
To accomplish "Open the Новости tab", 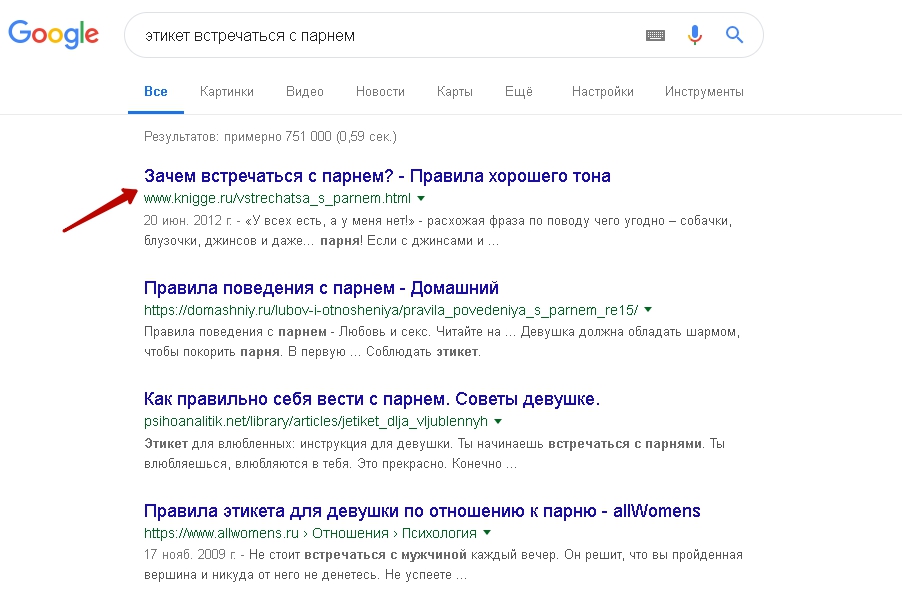I will pyautogui.click(x=380, y=91).
